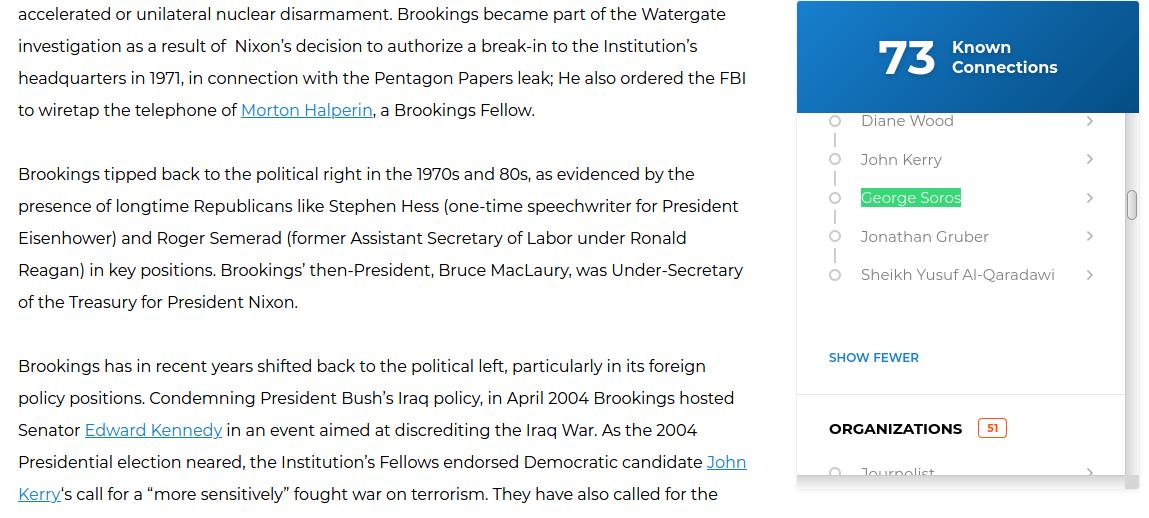Screen dimensions: 1149x518
Task: Select the circle marker beside Jonathan Gruber
Action: pyautogui.click(x=835, y=236)
